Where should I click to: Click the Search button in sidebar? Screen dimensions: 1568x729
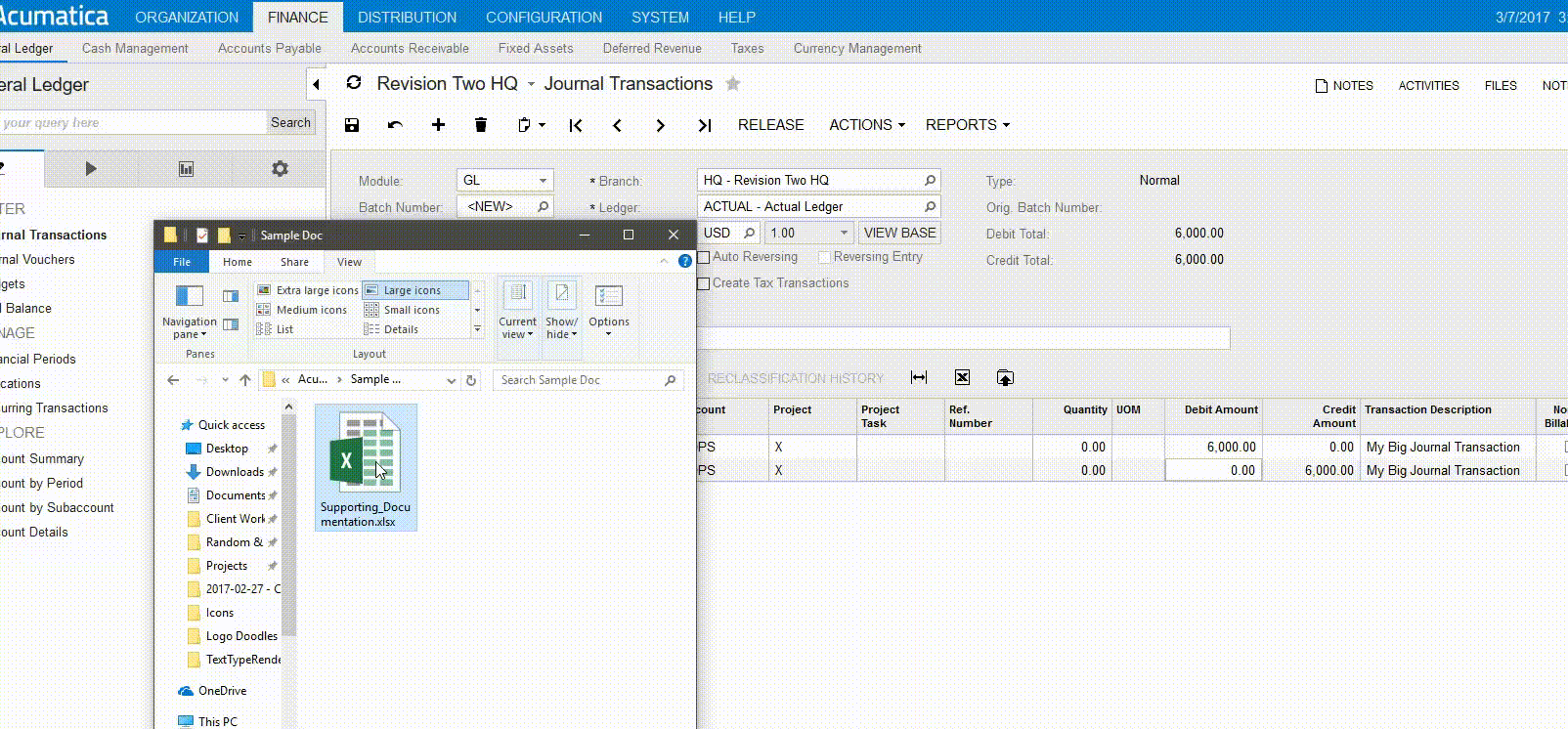tap(290, 122)
